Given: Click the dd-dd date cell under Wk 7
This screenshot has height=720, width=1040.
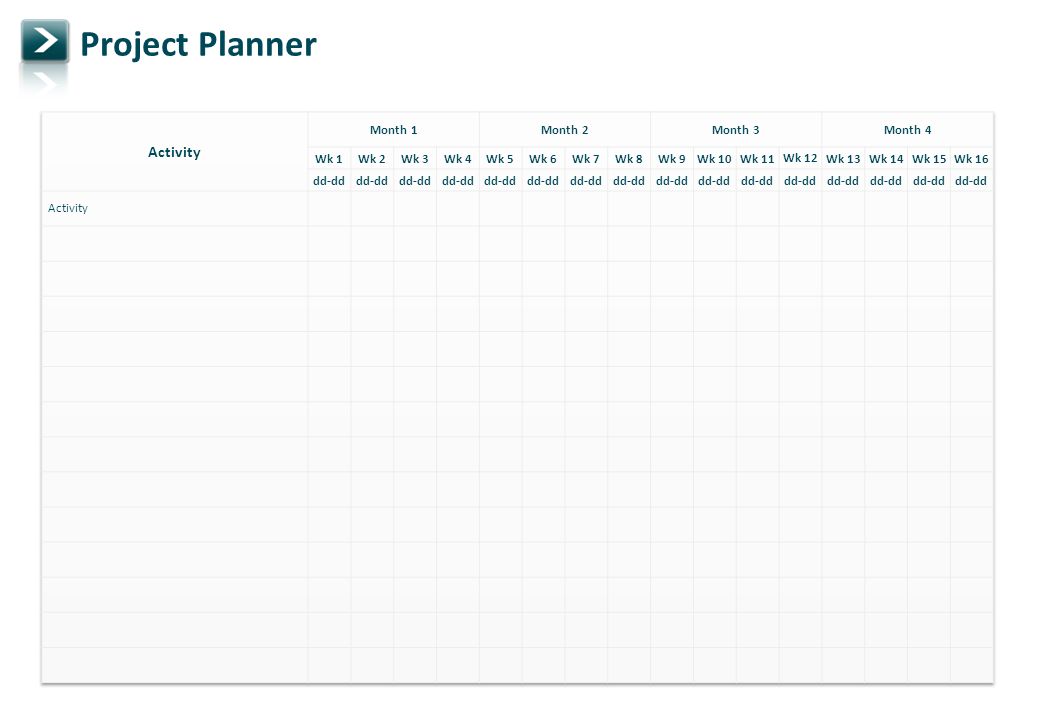Looking at the screenshot, I should point(586,181).
